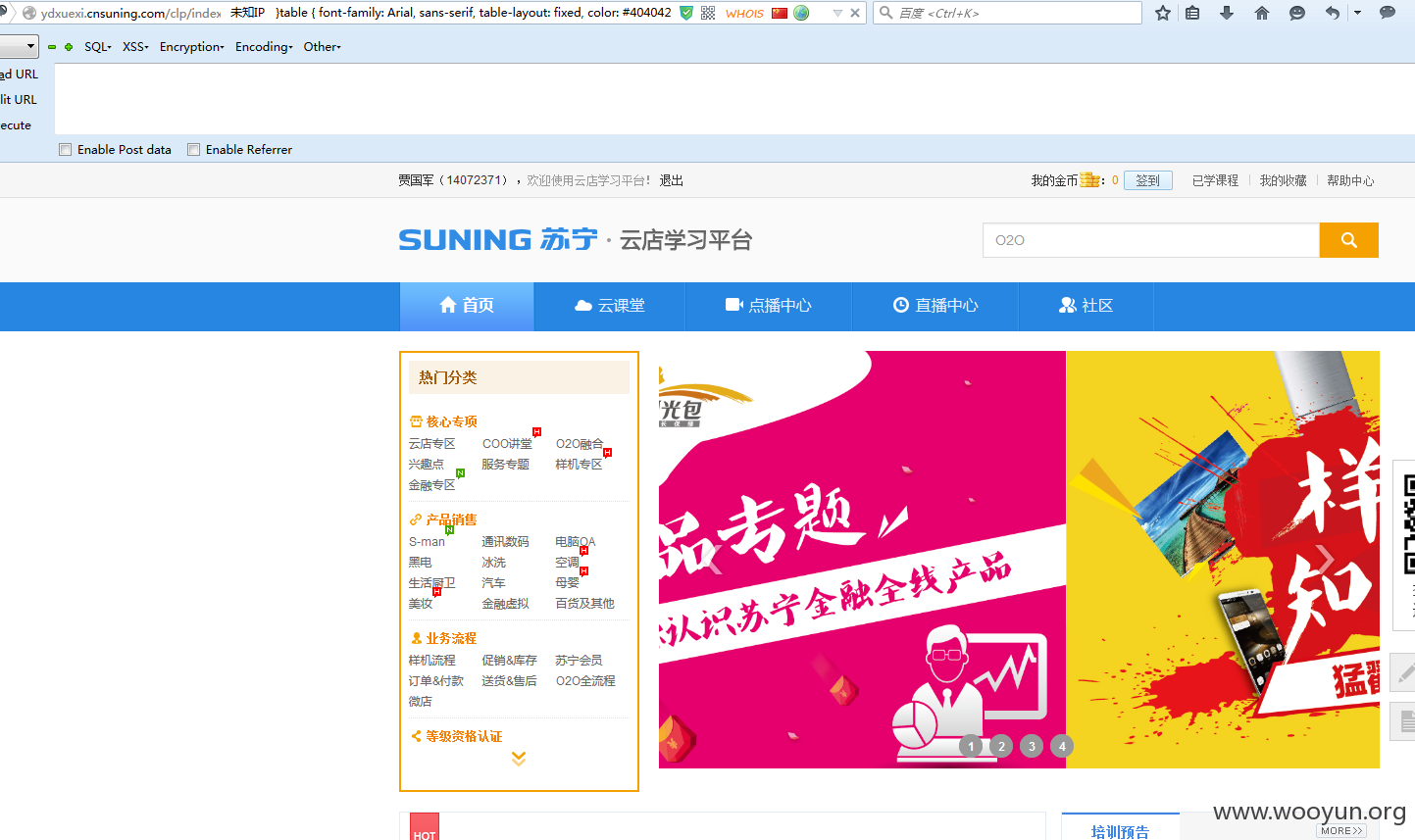
Task: Open the 帮助中心 link
Action: [x=1350, y=180]
